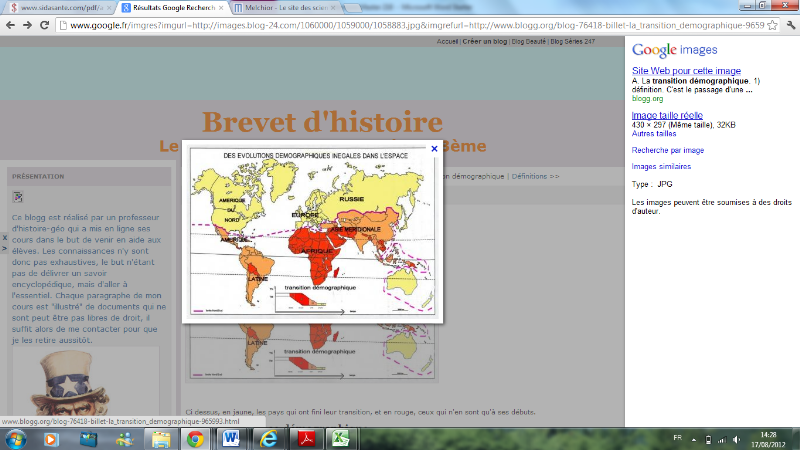
Task: Open the 'Site Web pour cette image' link
Action: [686, 71]
